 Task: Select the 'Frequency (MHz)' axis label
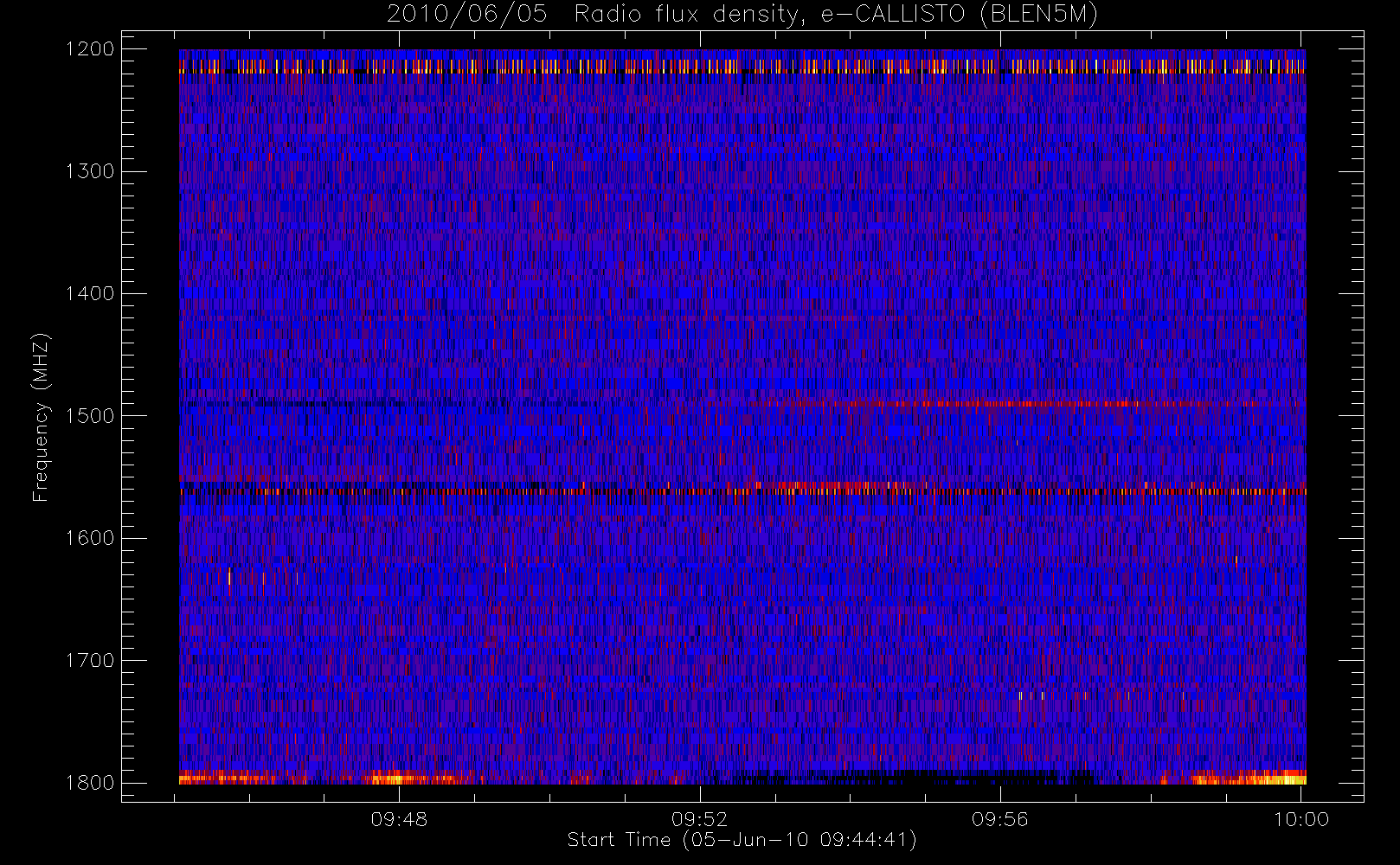pyautogui.click(x=41, y=417)
